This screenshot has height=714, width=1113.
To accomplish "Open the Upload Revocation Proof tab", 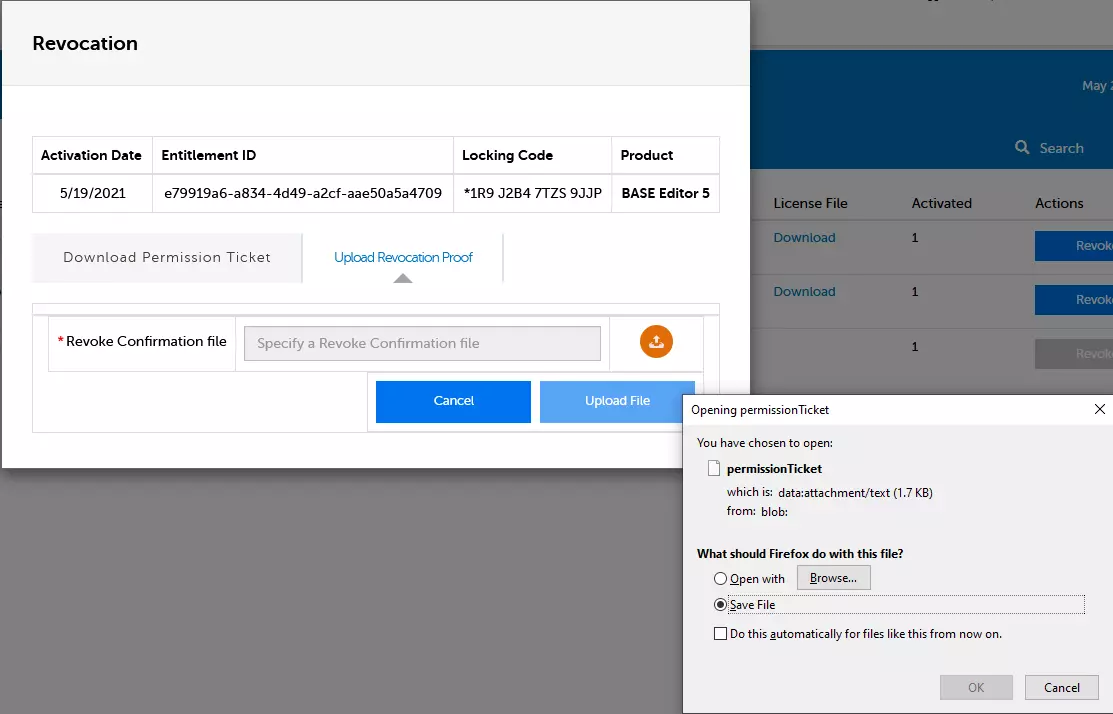I will (x=403, y=256).
